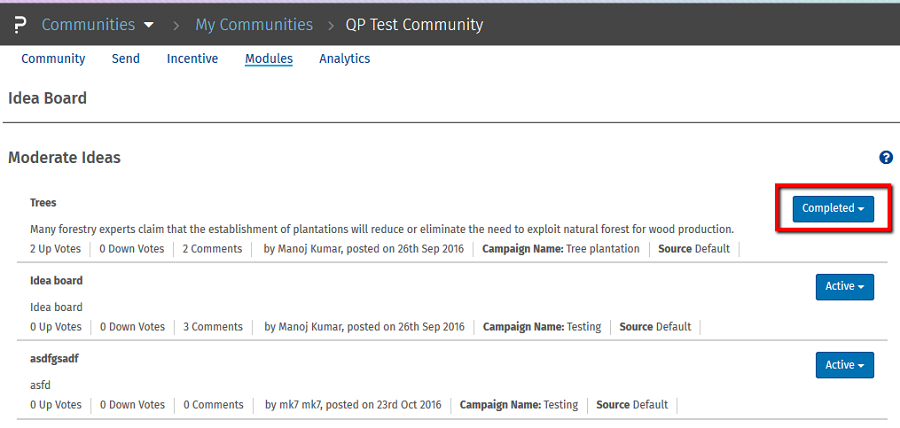
Task: View 3 Comments on Idea board idea
Action: pos(213,326)
